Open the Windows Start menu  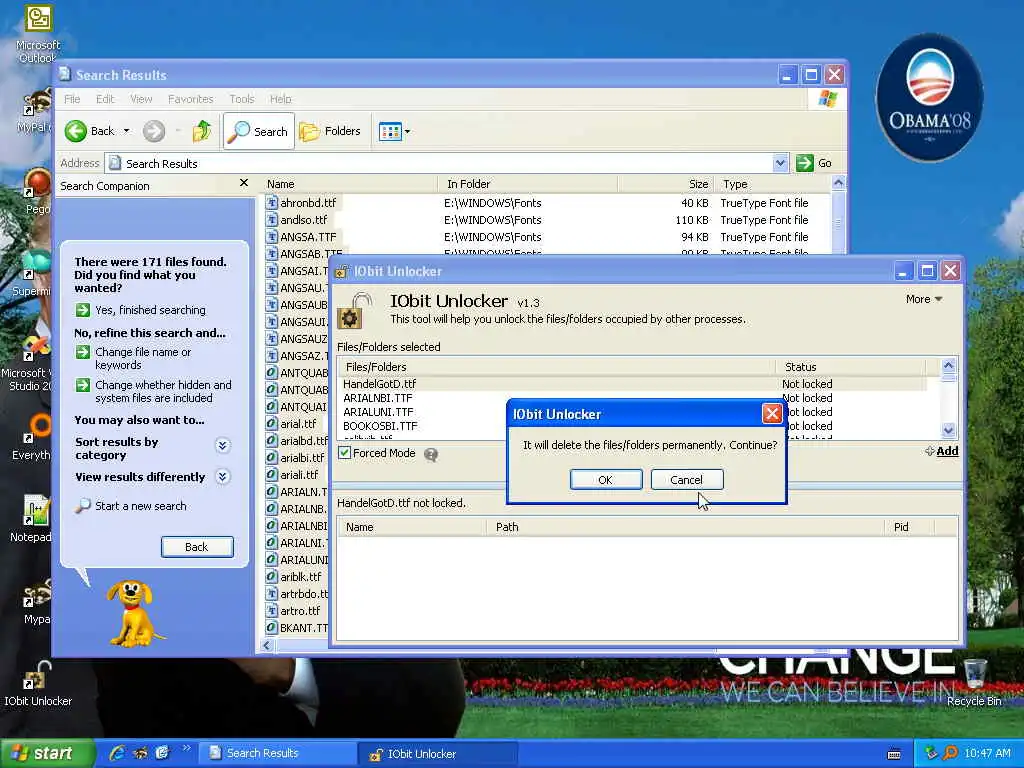[x=46, y=753]
